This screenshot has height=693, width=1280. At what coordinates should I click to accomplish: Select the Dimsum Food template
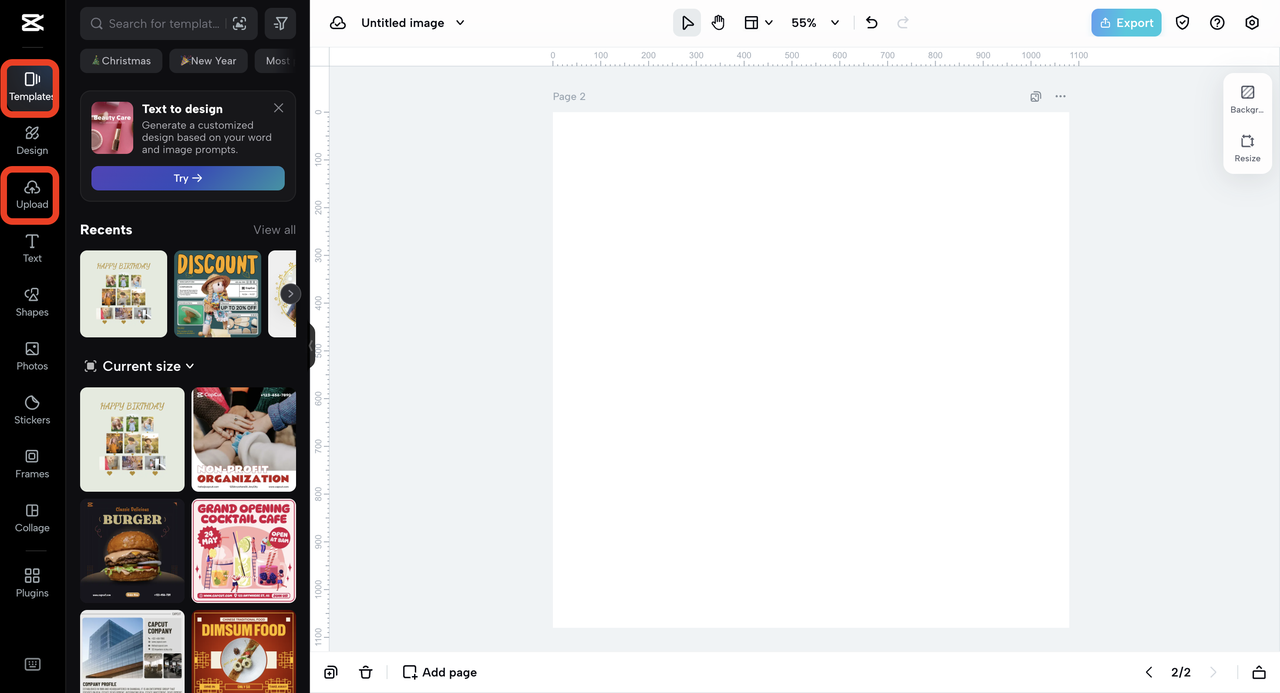[x=243, y=651]
